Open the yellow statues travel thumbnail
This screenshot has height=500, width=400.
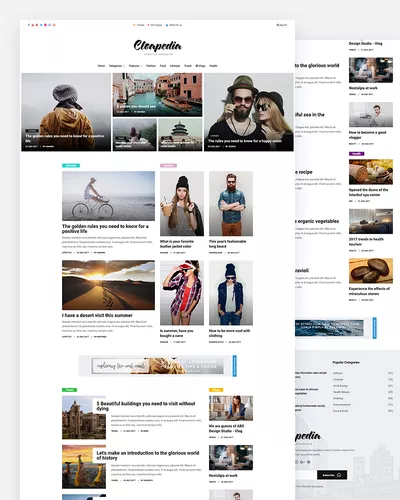[84, 467]
